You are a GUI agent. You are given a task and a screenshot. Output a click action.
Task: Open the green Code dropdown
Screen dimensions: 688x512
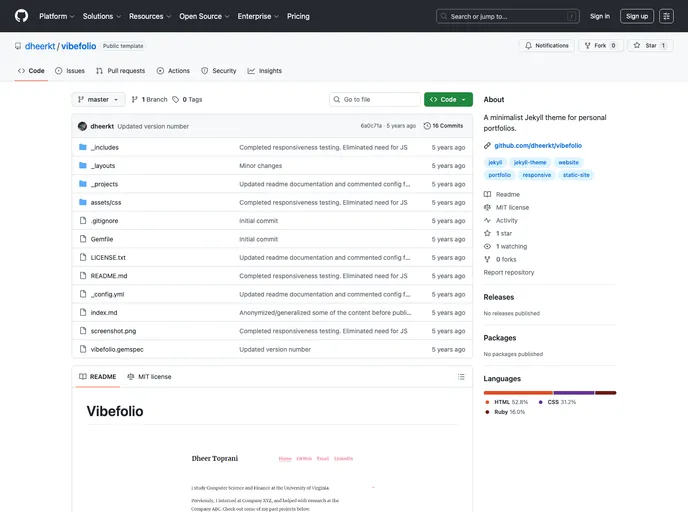click(448, 100)
